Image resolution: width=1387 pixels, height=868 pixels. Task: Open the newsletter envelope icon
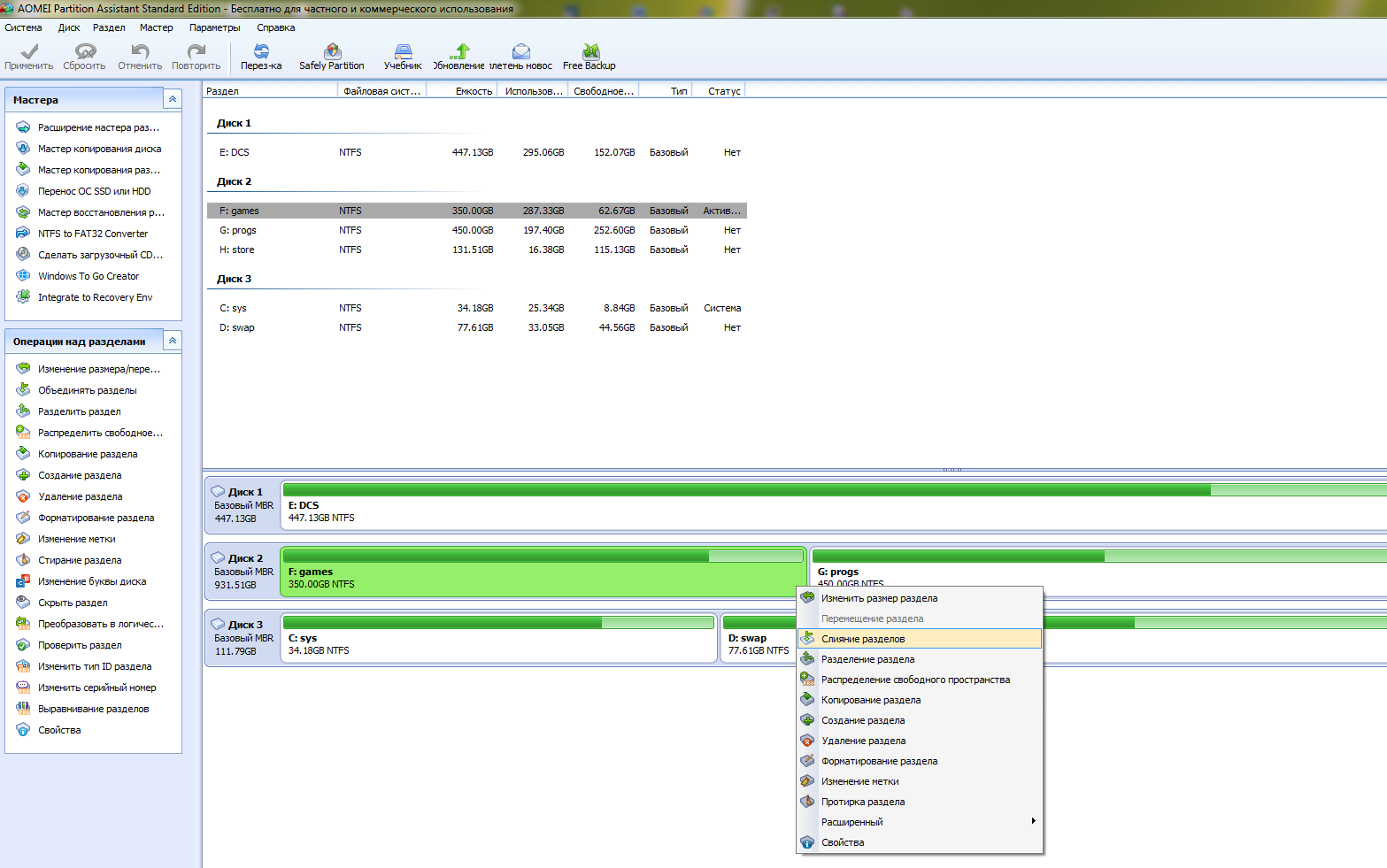pyautogui.click(x=521, y=57)
